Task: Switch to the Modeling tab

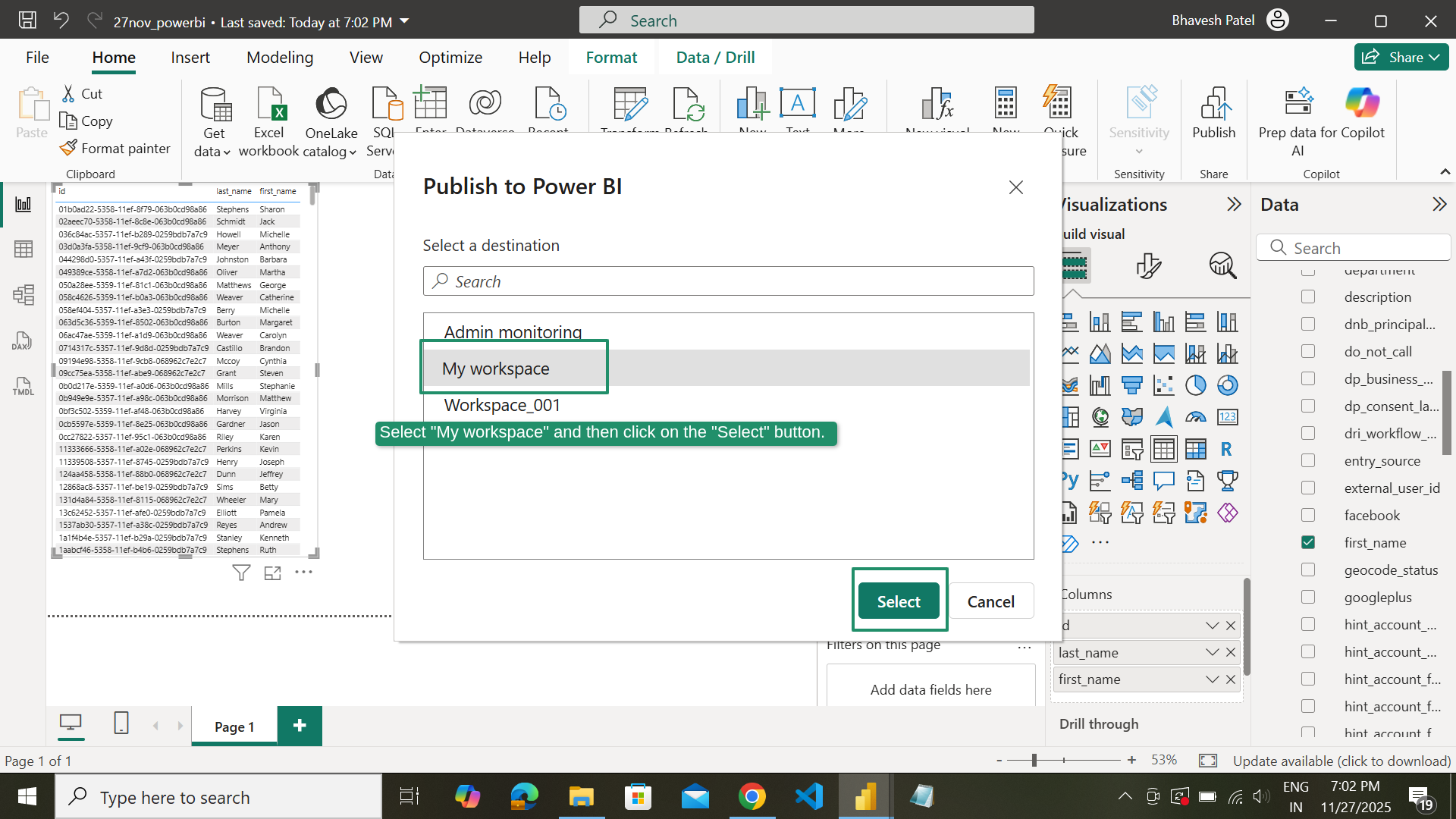Action: click(279, 57)
